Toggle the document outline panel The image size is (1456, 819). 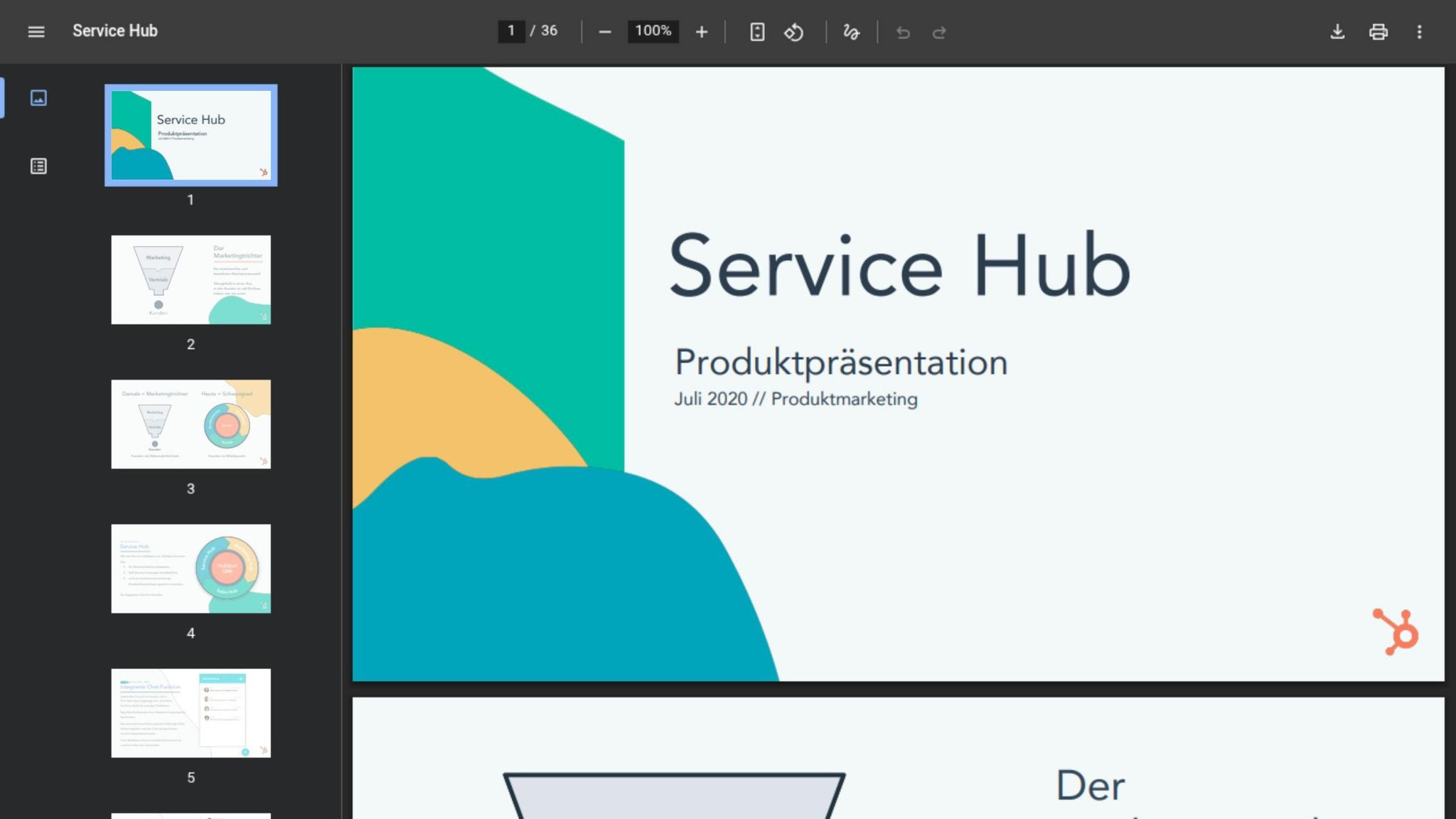coord(38,166)
